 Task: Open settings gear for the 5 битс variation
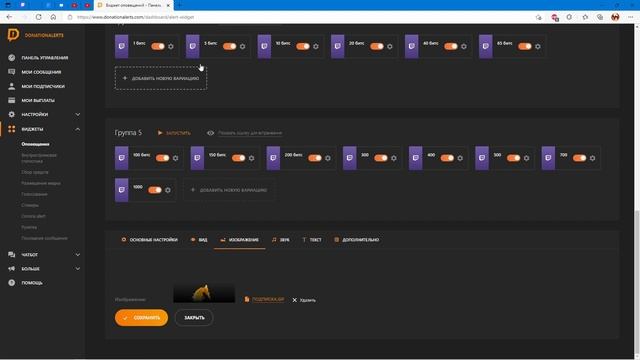click(242, 47)
